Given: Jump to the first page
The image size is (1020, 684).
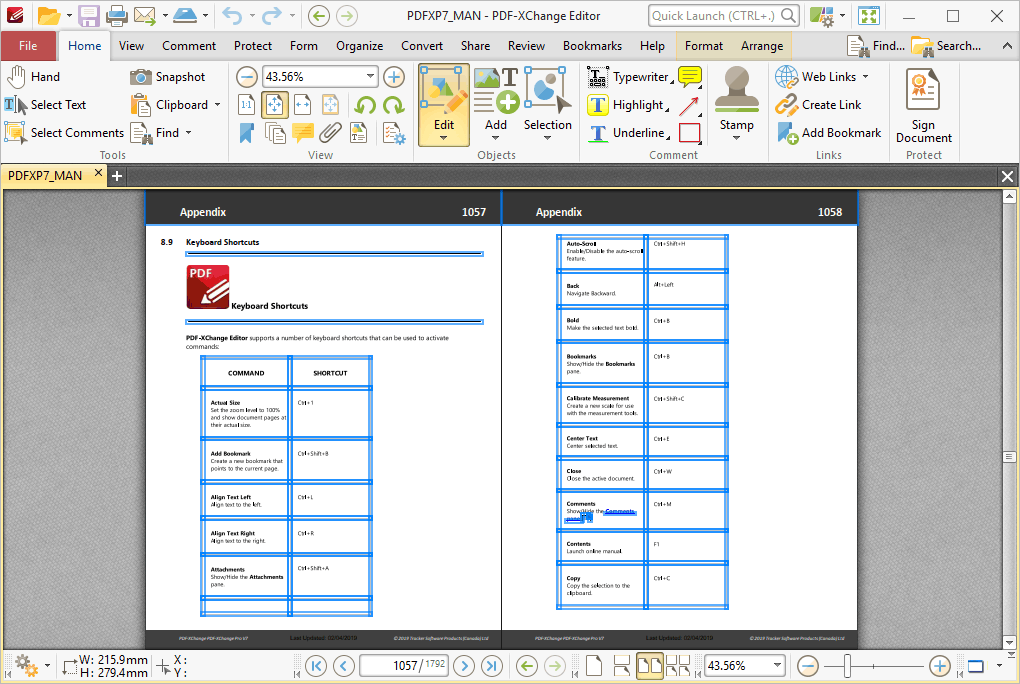Looking at the screenshot, I should pyautogui.click(x=316, y=666).
